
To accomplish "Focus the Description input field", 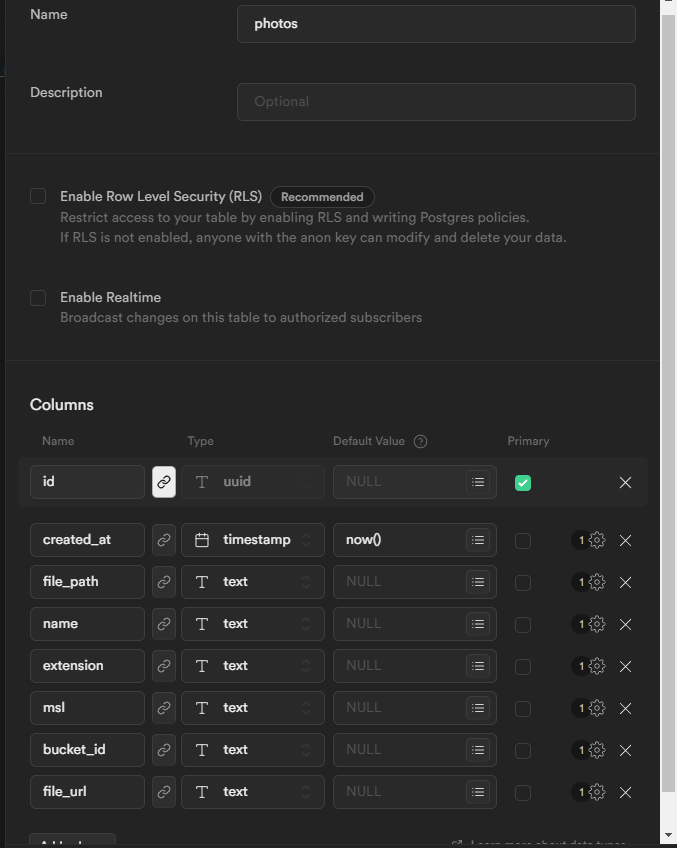I will pos(436,102).
